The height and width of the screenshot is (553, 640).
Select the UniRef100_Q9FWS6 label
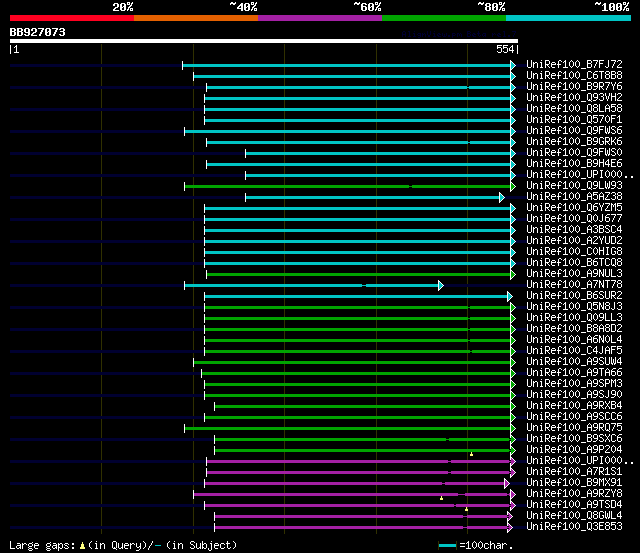click(x=574, y=131)
